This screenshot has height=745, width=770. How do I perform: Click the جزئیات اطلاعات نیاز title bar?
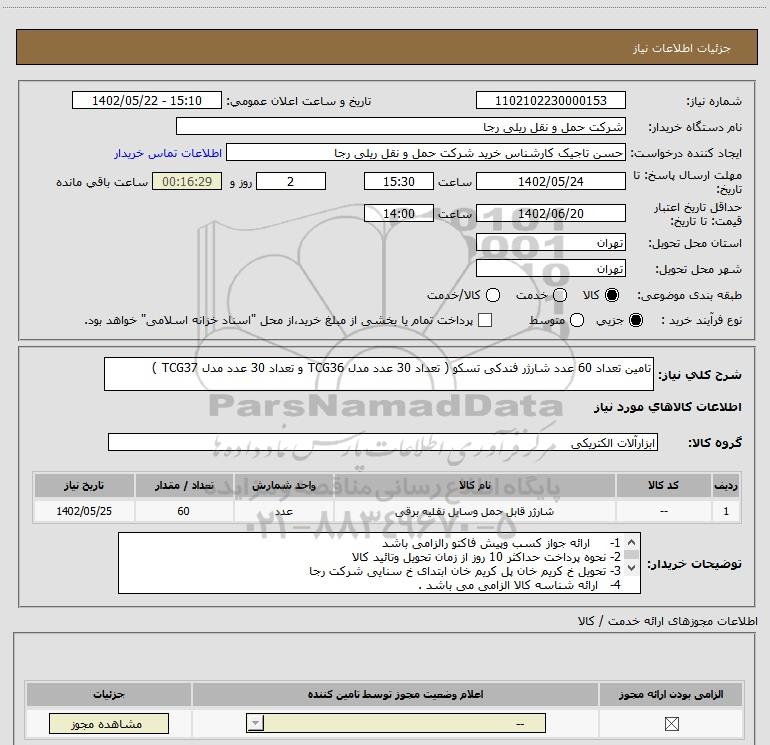387,47
